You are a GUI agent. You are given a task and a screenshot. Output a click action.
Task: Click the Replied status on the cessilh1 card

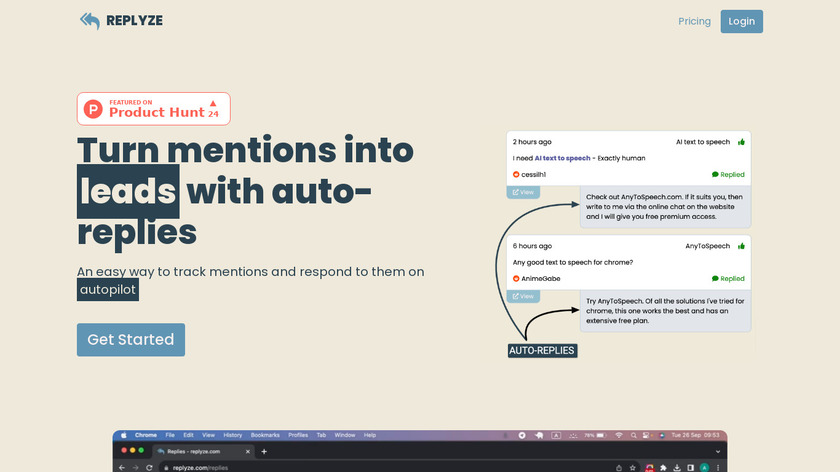[728, 175]
